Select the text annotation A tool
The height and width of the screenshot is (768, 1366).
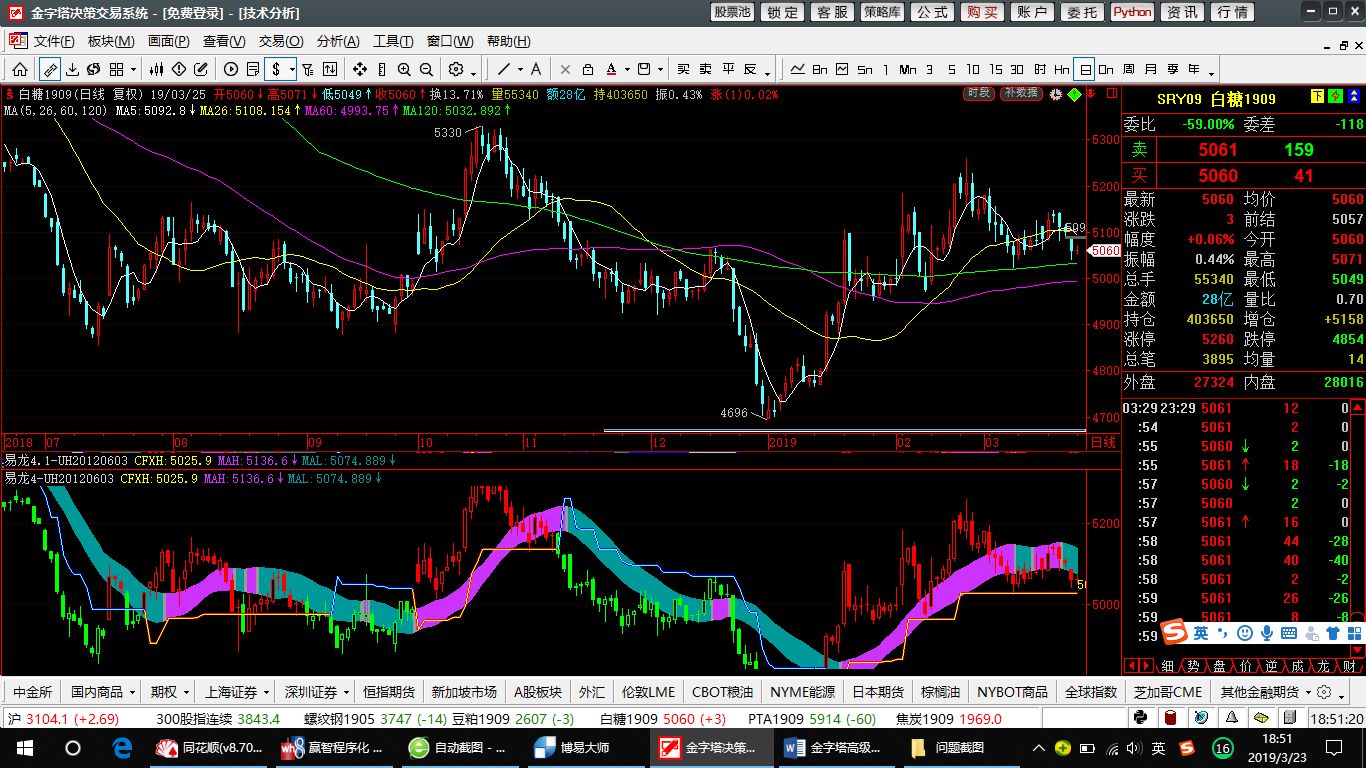click(x=536, y=69)
